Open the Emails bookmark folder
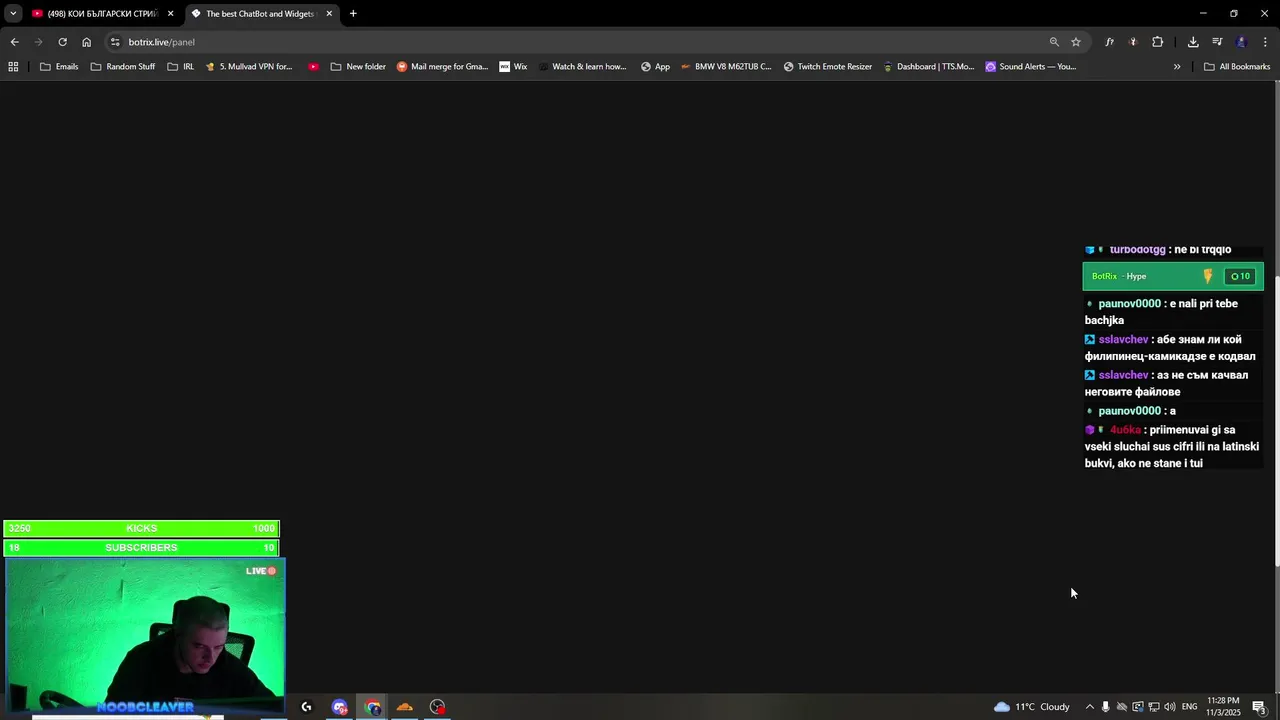 59,67
